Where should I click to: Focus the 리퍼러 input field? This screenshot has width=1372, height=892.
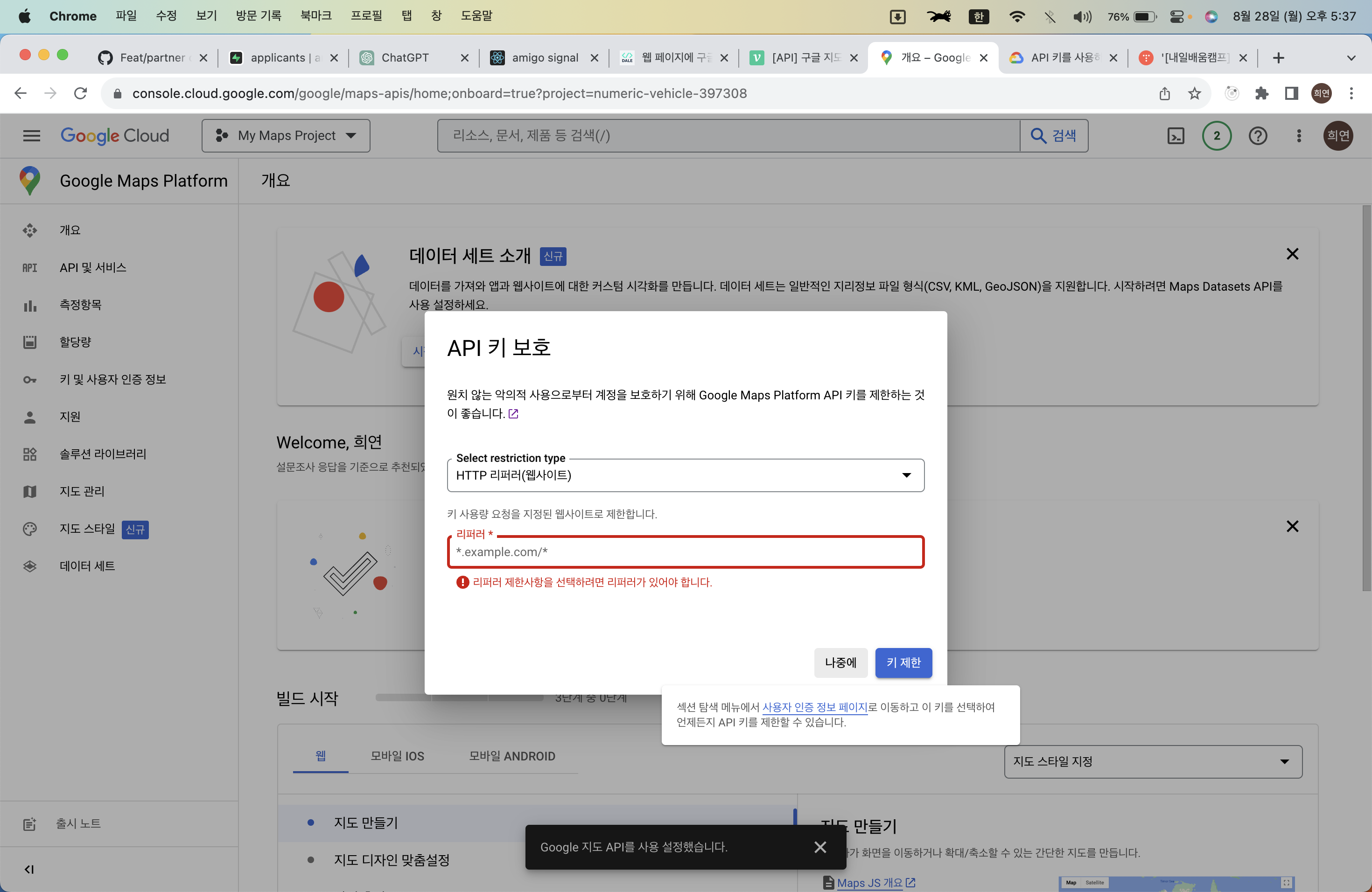686,552
